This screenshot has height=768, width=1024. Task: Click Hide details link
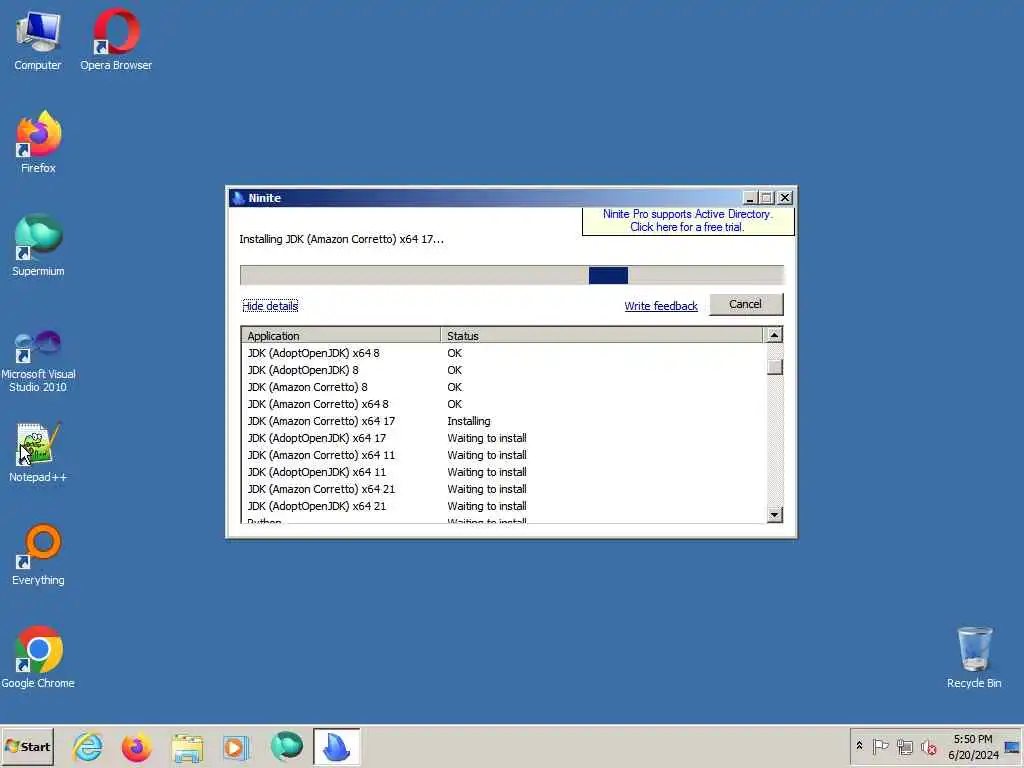270,306
